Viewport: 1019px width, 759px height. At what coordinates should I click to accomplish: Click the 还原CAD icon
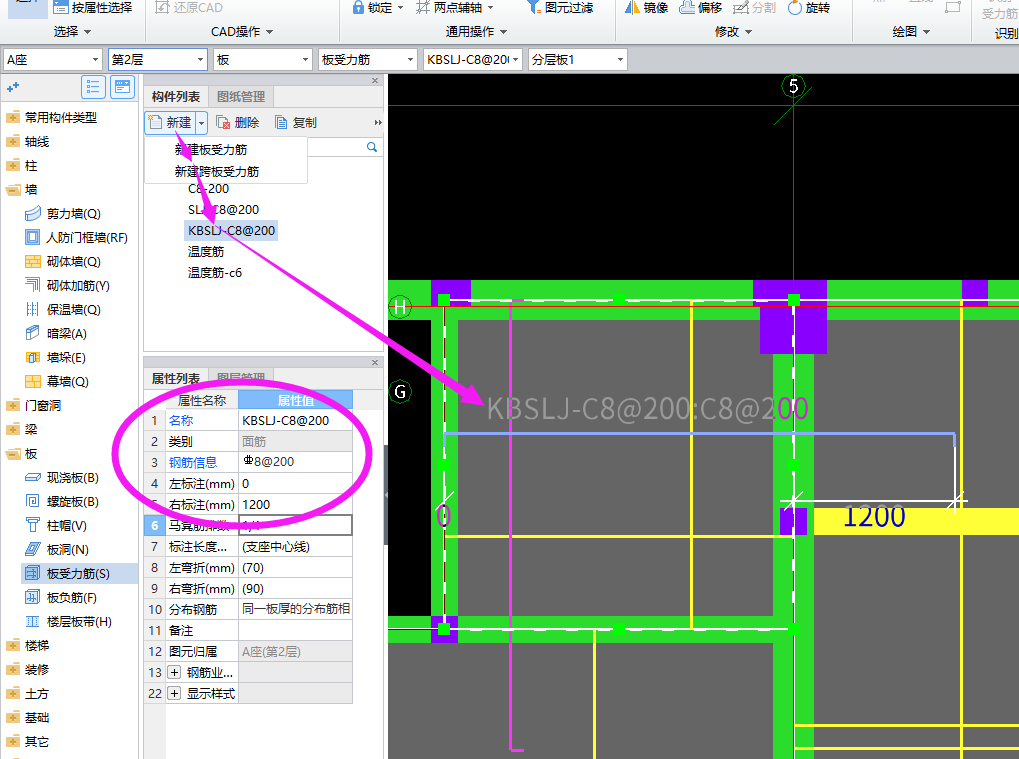pyautogui.click(x=162, y=8)
